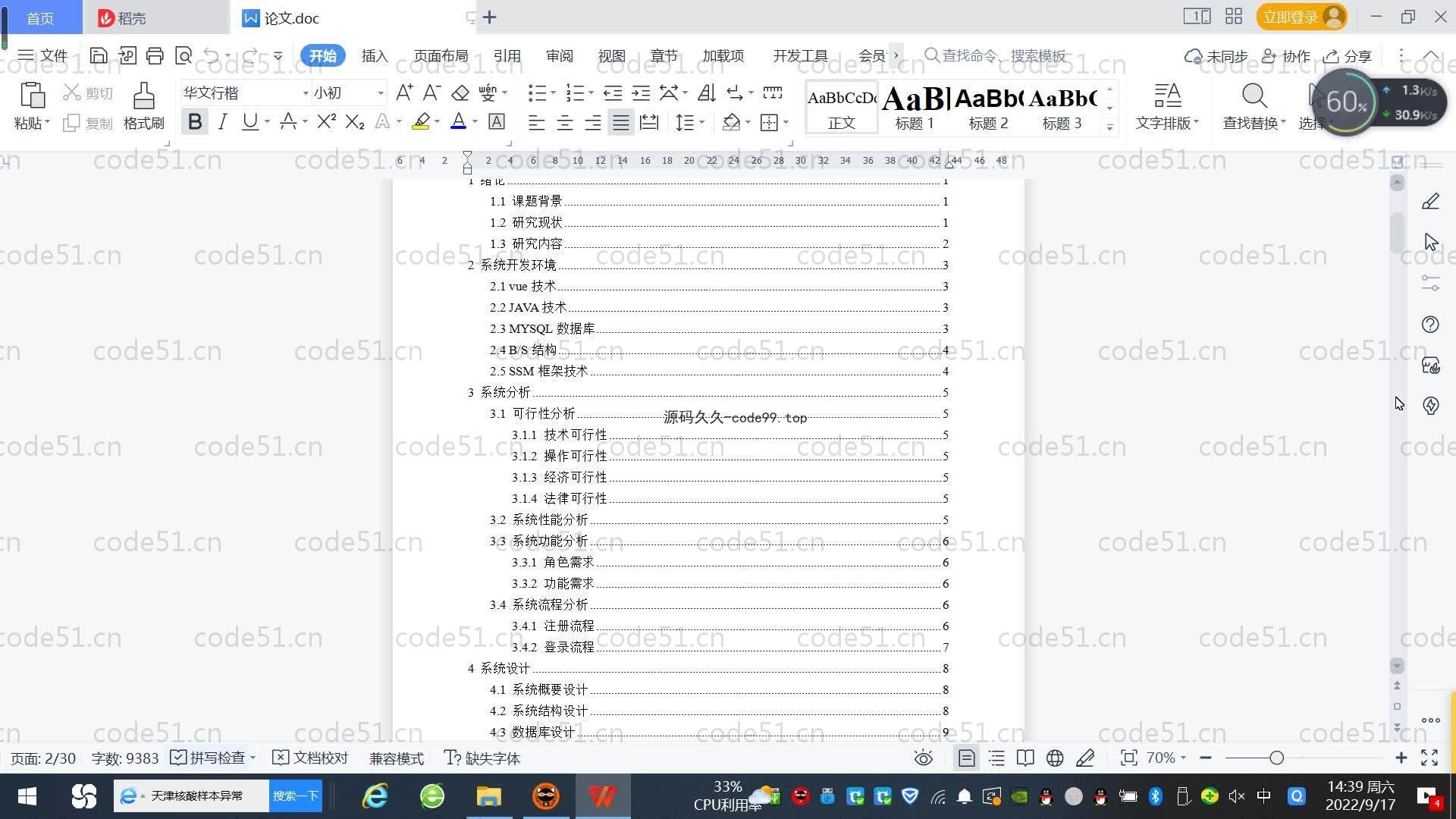Click the highlight color swatch

point(421,122)
